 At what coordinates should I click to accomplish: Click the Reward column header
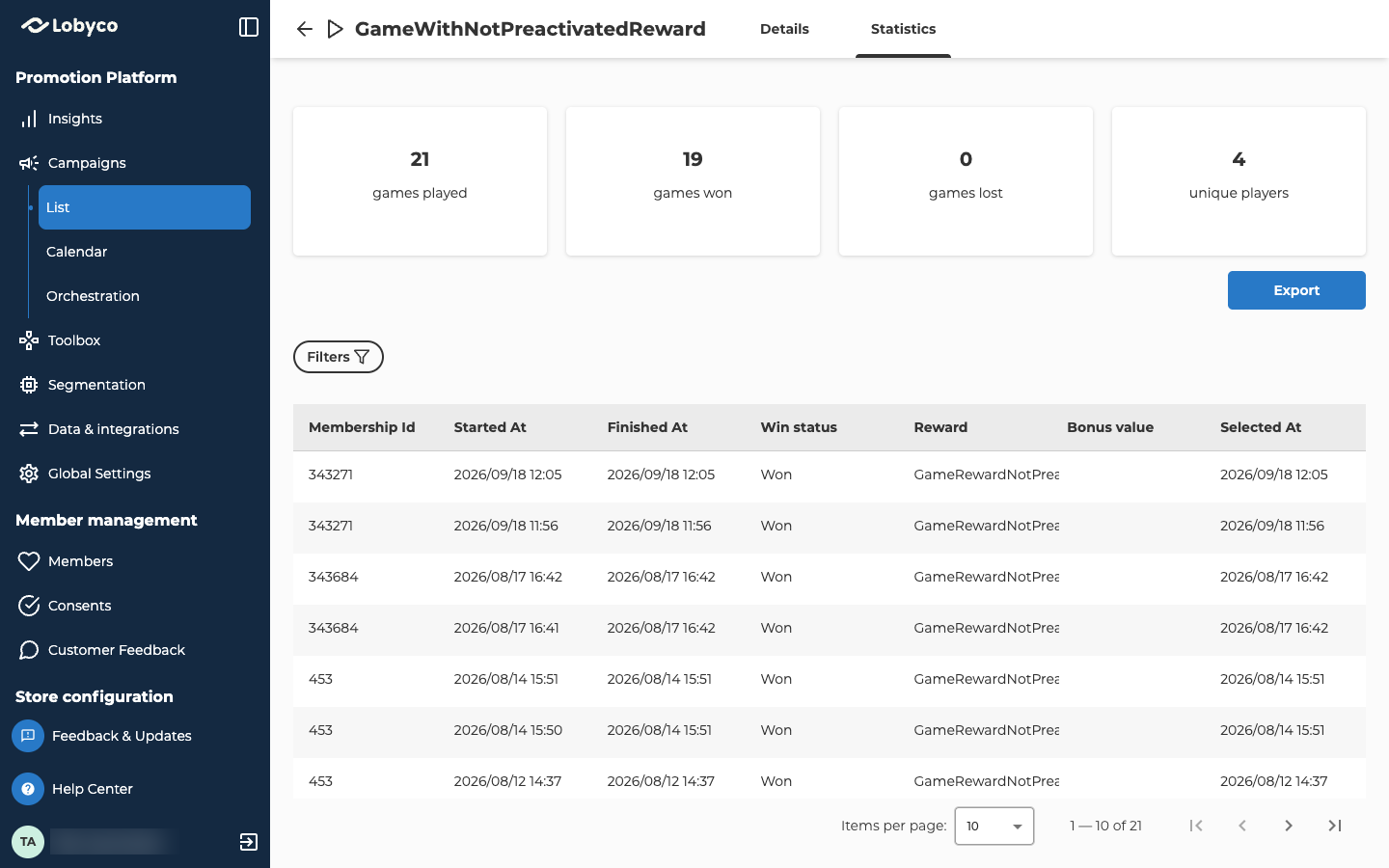tap(940, 427)
